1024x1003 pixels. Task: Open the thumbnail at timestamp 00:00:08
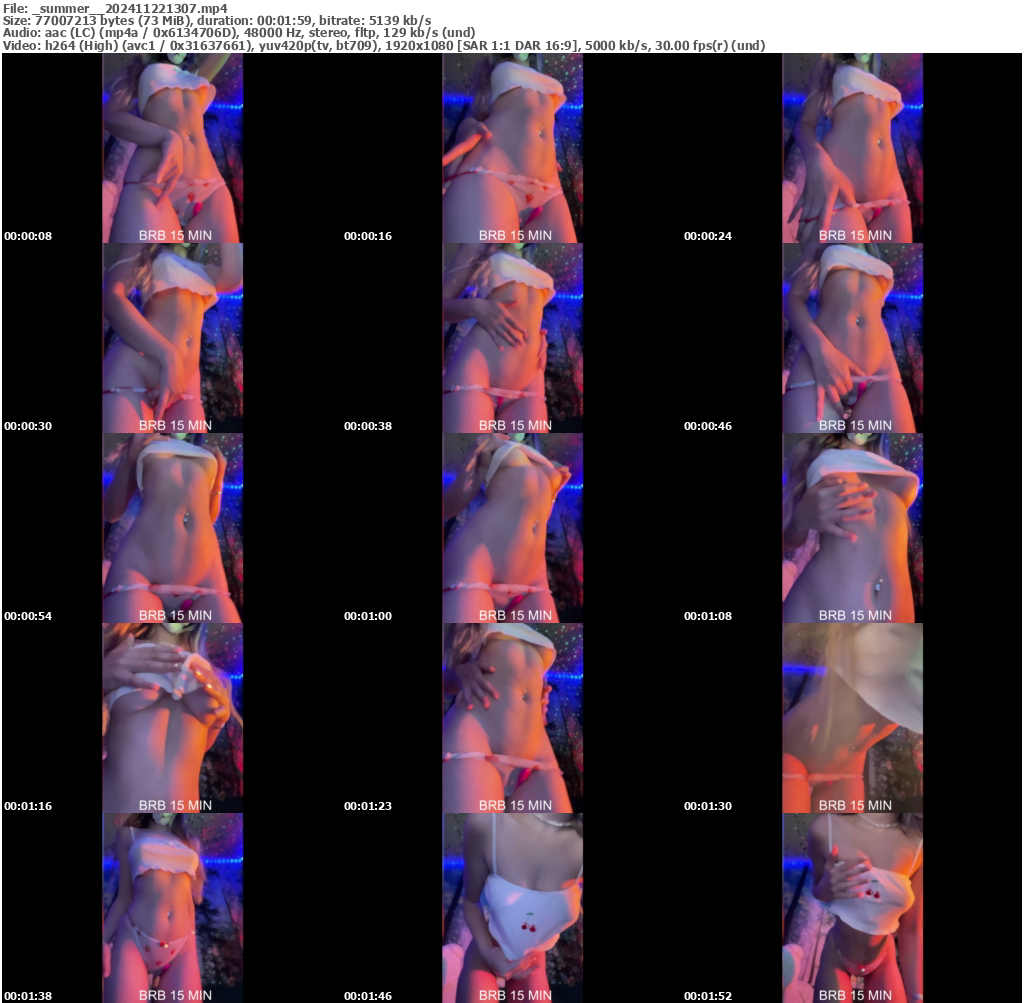(x=170, y=146)
